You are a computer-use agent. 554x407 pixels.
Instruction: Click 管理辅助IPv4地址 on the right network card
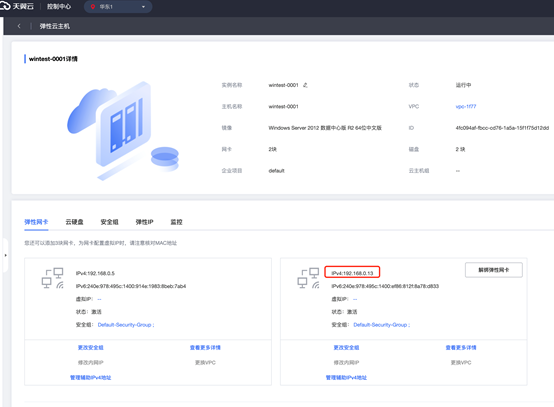coord(346,378)
